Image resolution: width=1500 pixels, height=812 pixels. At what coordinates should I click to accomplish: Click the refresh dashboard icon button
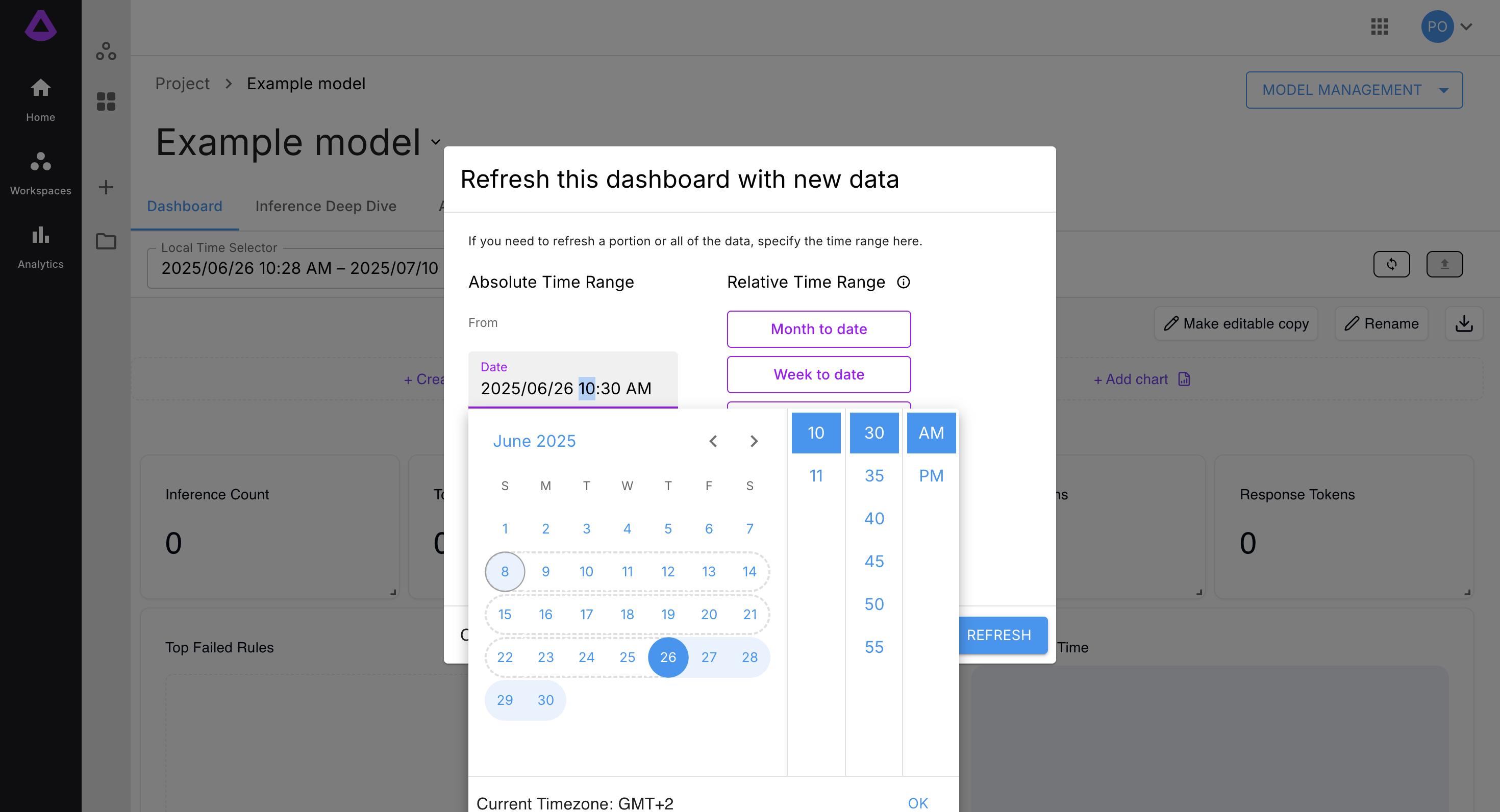(1391, 264)
